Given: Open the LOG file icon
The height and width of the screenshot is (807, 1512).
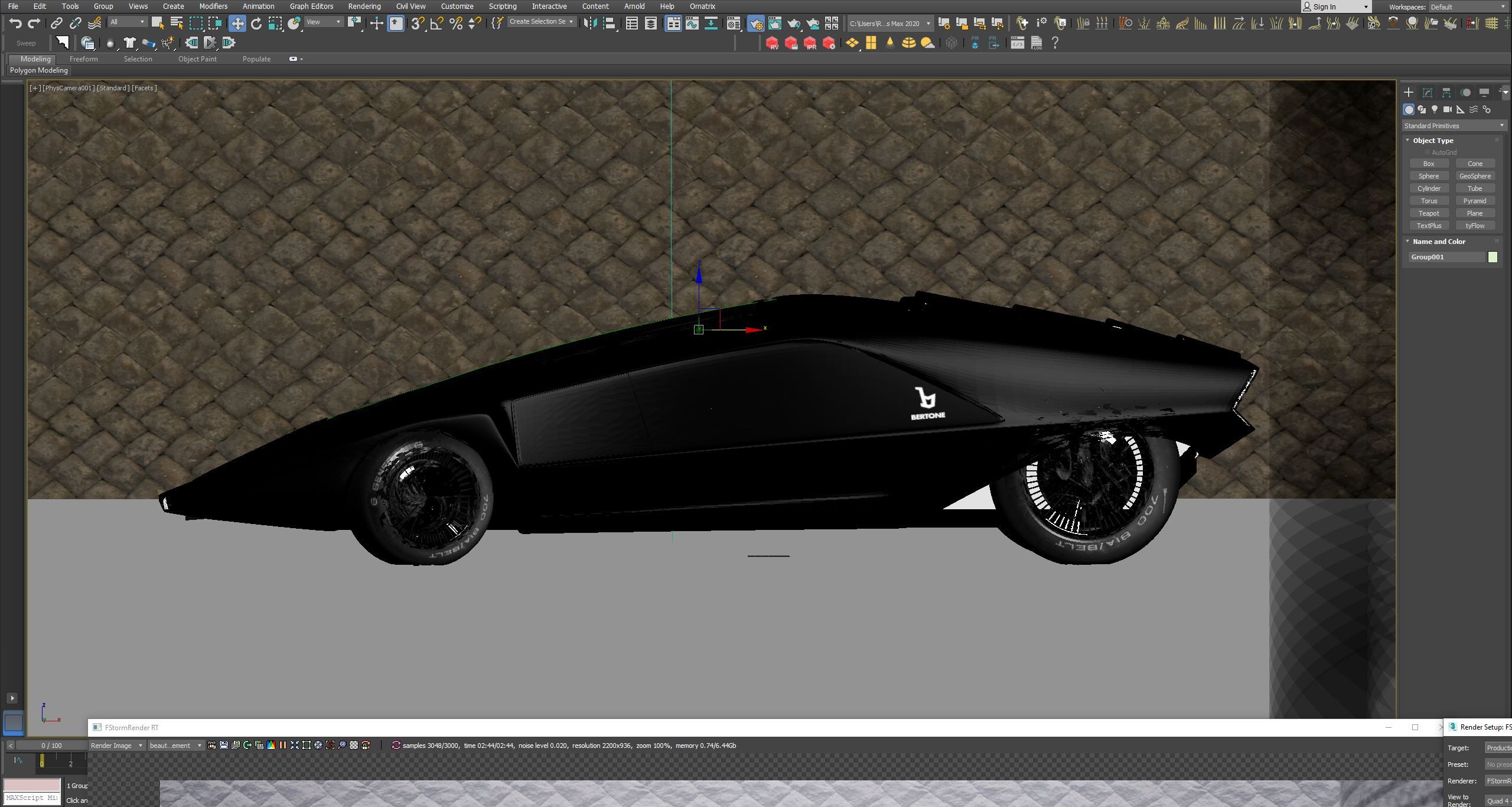Looking at the screenshot, I should point(1037,43).
